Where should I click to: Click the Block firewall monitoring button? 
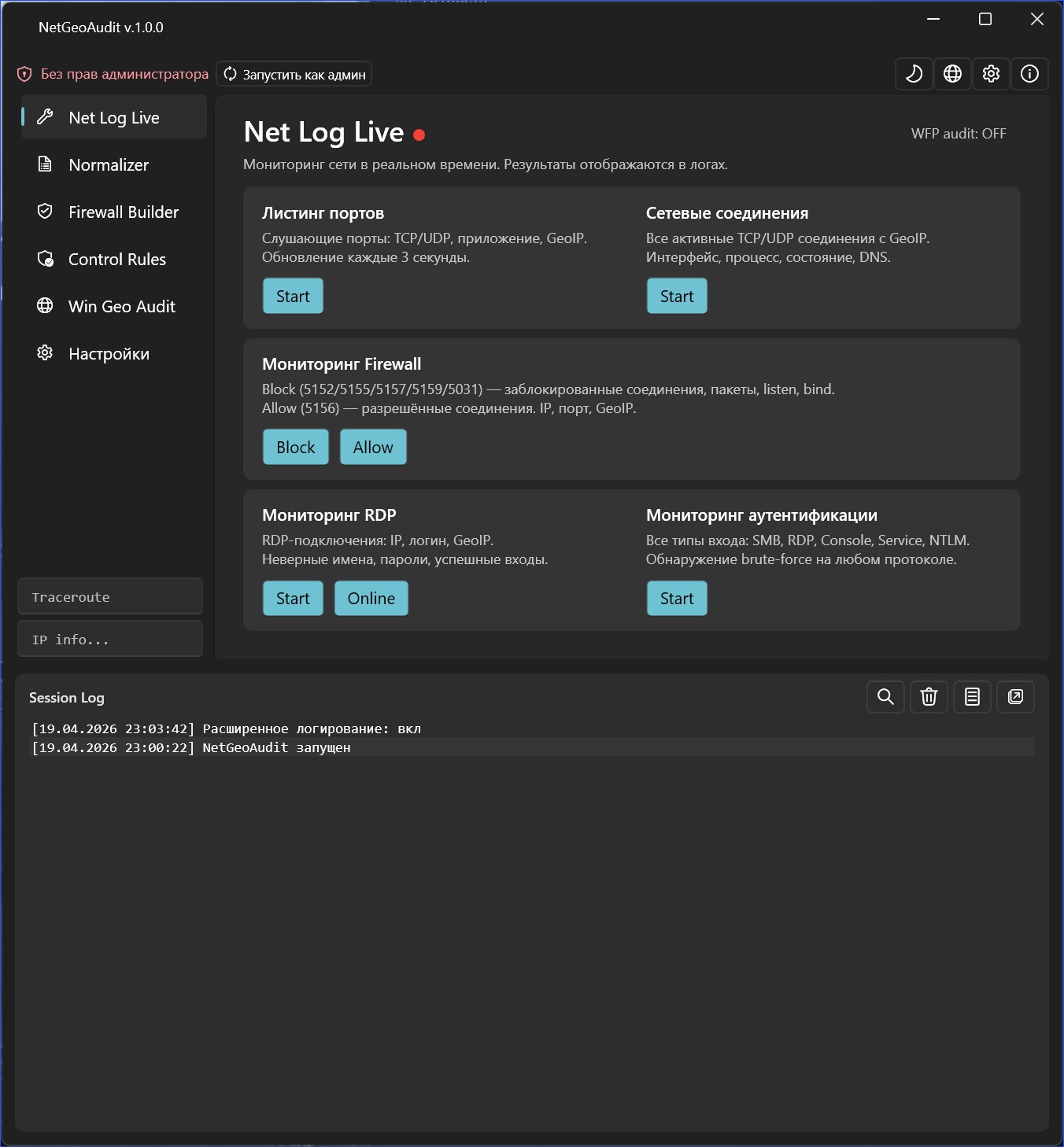pos(295,447)
